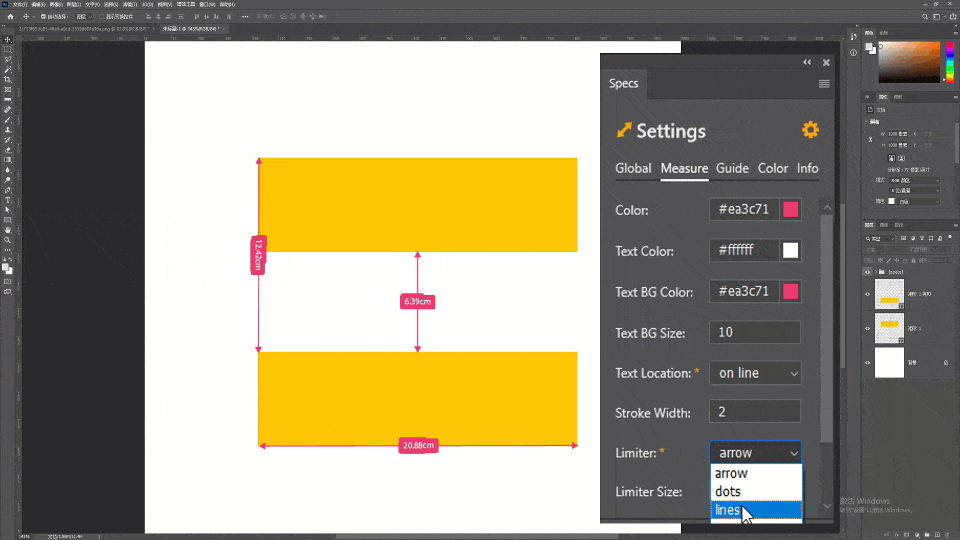Viewport: 960px width, 540px height.
Task: Hide the specs layer group
Action: 867,272
